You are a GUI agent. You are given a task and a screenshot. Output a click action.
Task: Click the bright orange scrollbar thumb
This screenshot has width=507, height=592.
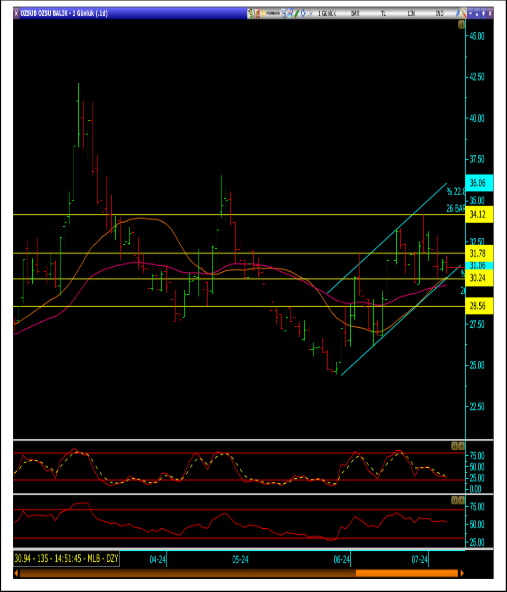[x=407, y=573]
